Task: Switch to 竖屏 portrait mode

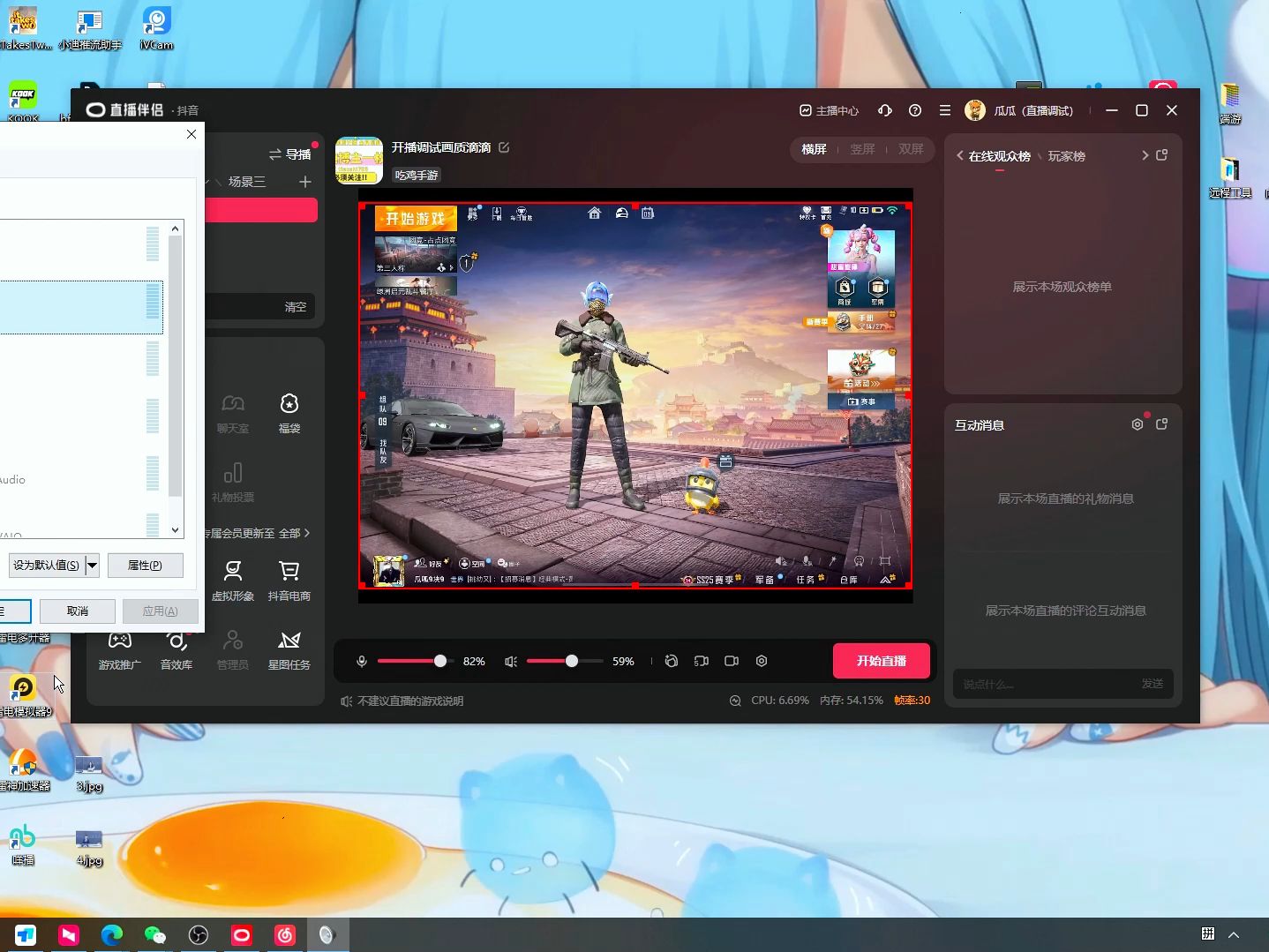Action: tap(862, 149)
